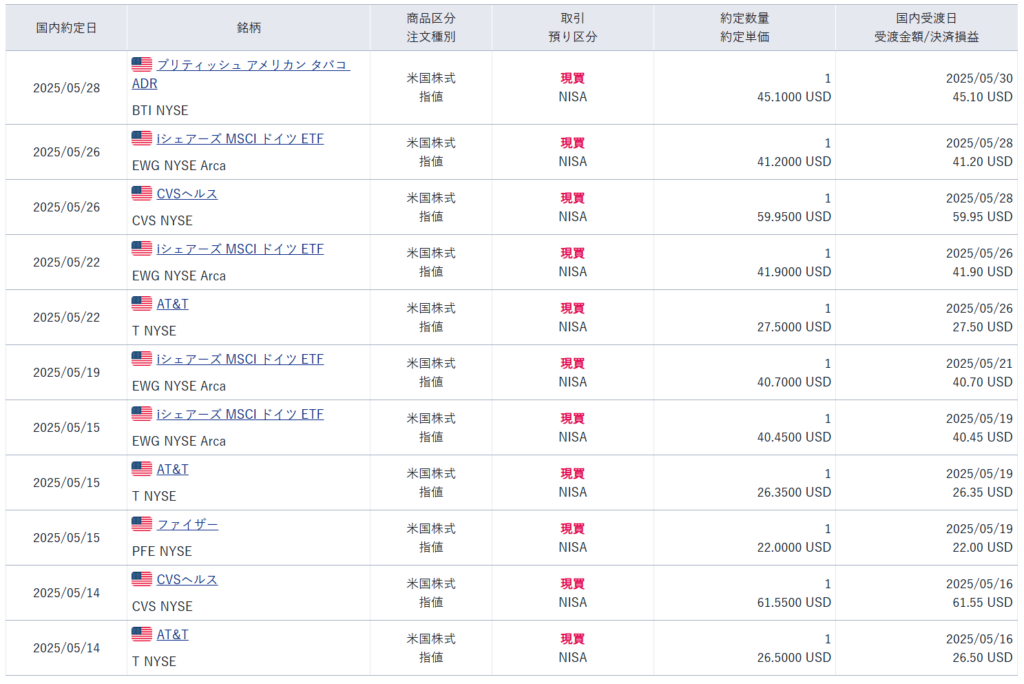Viewport: 1024px width, 684px height.
Task: Open the ブリティッシュ アメリカン タバコ ADR stock link
Action: pyautogui.click(x=252, y=65)
